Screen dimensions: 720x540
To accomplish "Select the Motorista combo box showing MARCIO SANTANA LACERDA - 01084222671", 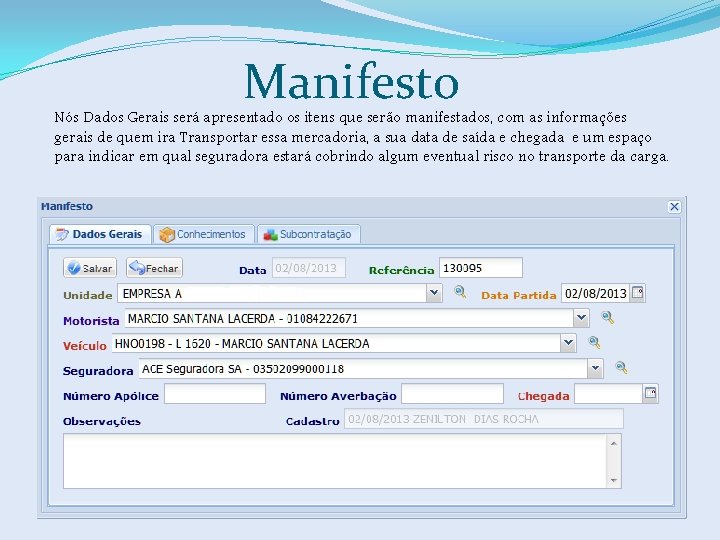I will (x=357, y=318).
